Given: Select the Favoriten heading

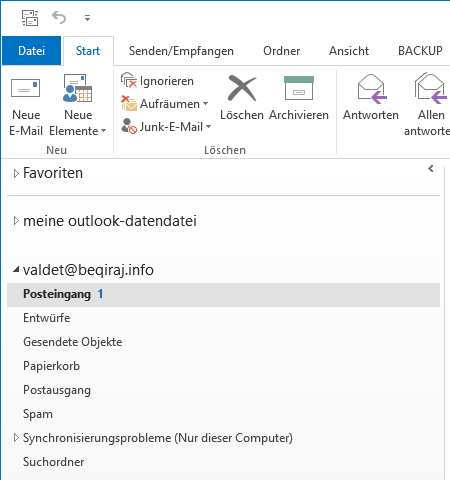Looking at the screenshot, I should click(x=53, y=173).
